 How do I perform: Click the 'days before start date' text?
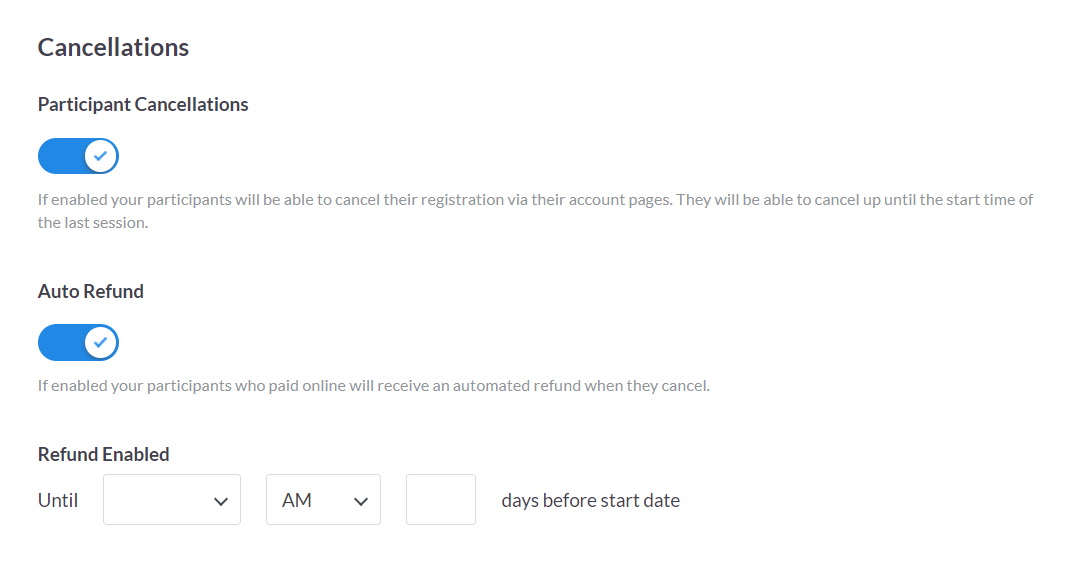point(590,500)
